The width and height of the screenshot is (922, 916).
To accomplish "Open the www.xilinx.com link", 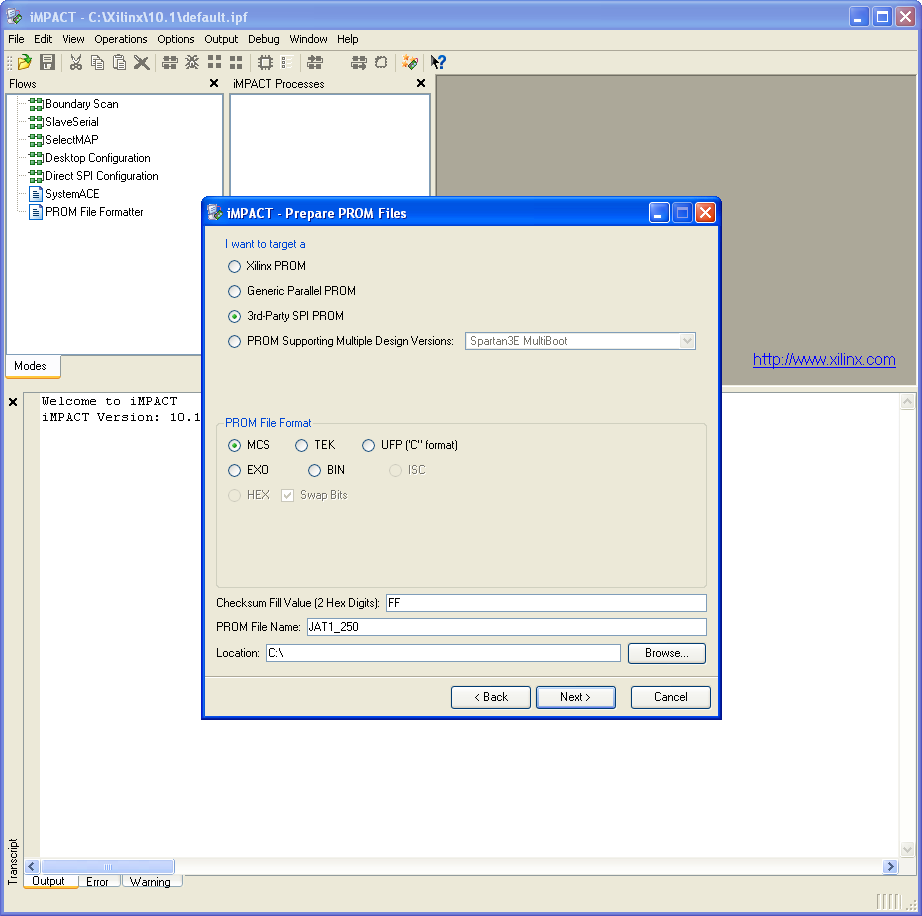I will [x=824, y=359].
